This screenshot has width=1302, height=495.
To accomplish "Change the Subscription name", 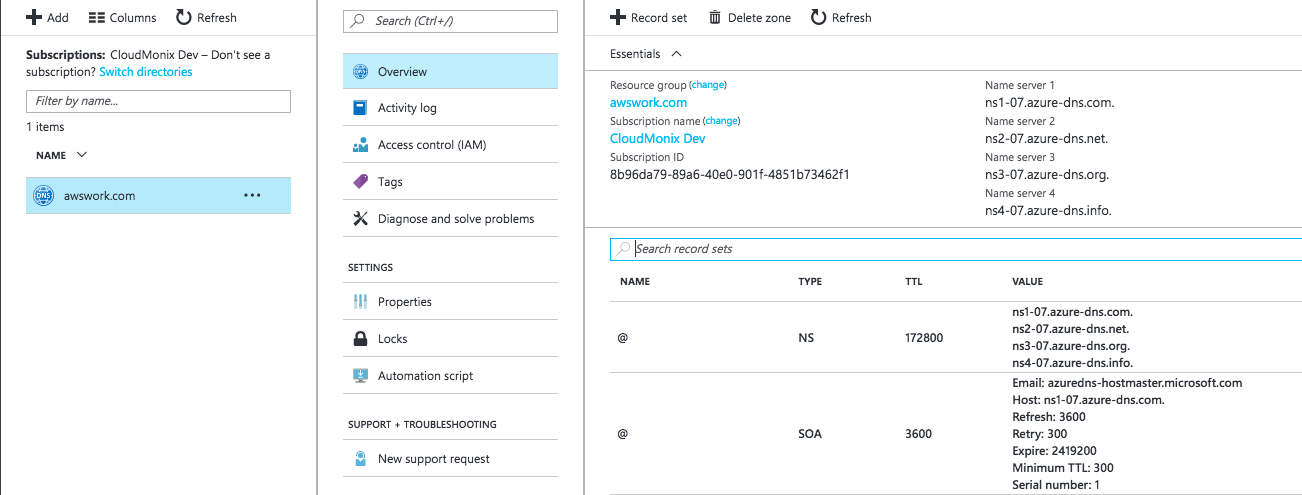I will [722, 121].
